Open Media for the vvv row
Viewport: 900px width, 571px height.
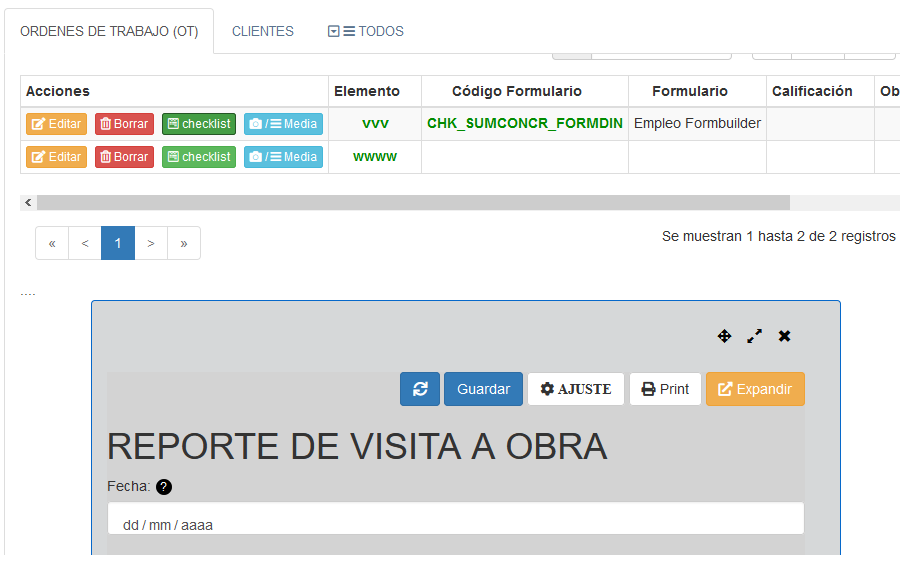coord(283,124)
